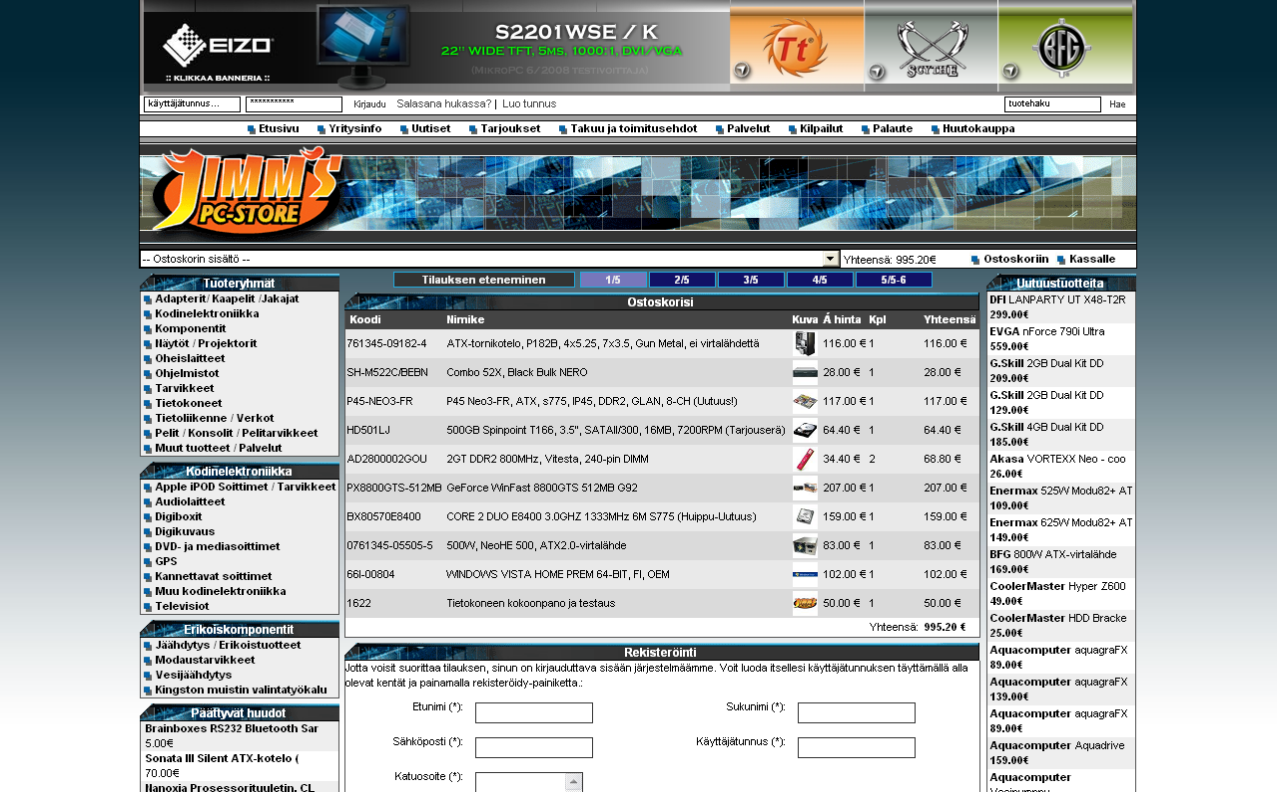Open the Ostoskorin sisältö dropdown
This screenshot has width=1280, height=800.
829,258
